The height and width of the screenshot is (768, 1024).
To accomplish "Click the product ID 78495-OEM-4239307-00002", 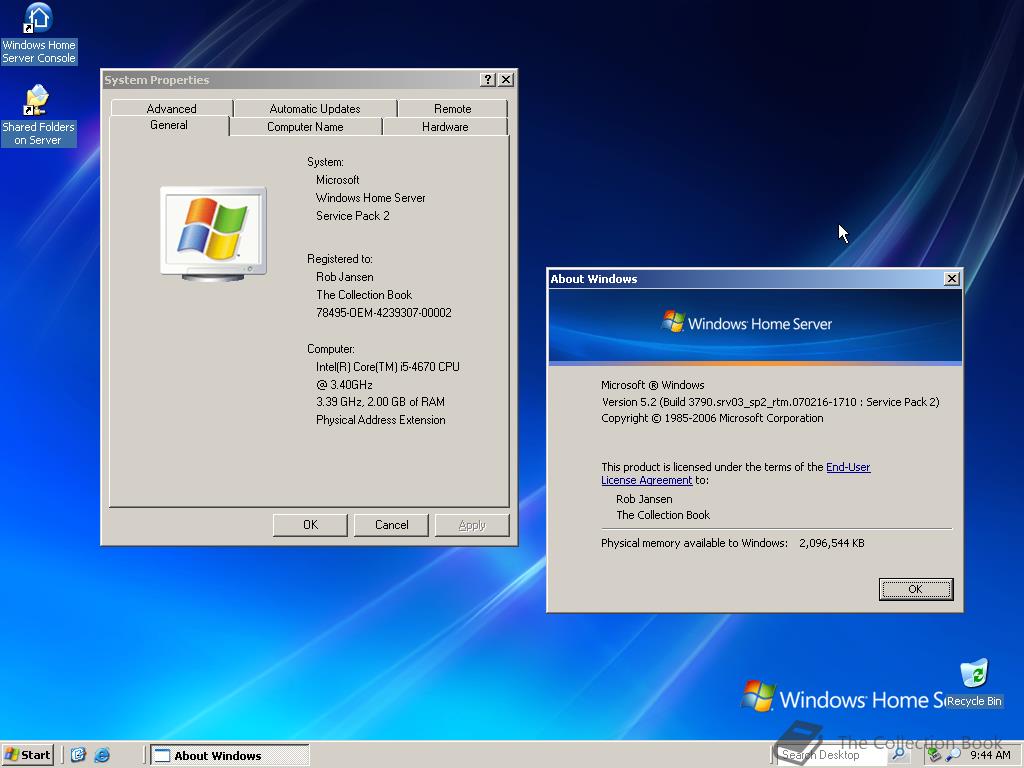I will coord(384,313).
